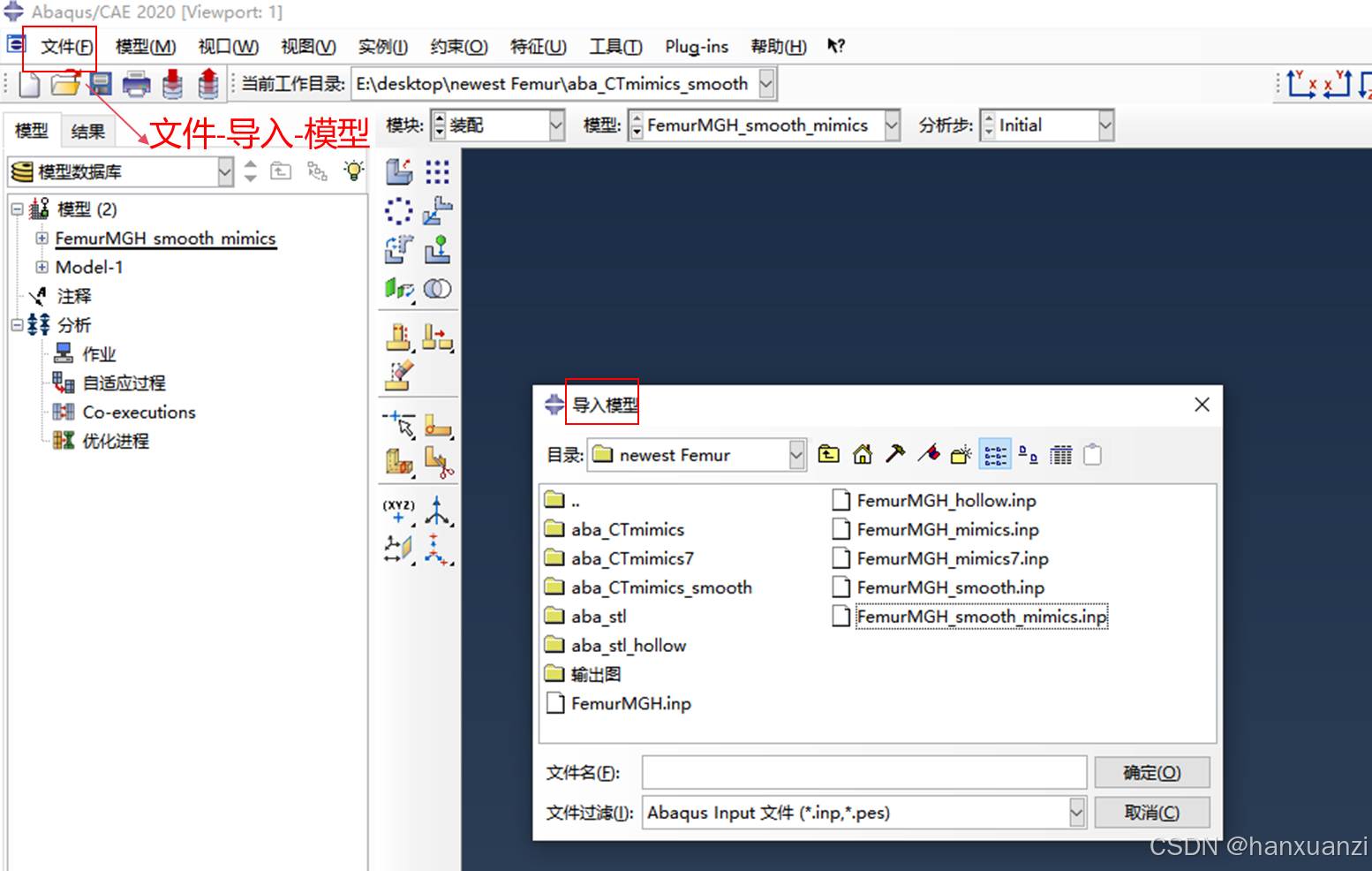Click the 确定(O) button

(x=1152, y=773)
